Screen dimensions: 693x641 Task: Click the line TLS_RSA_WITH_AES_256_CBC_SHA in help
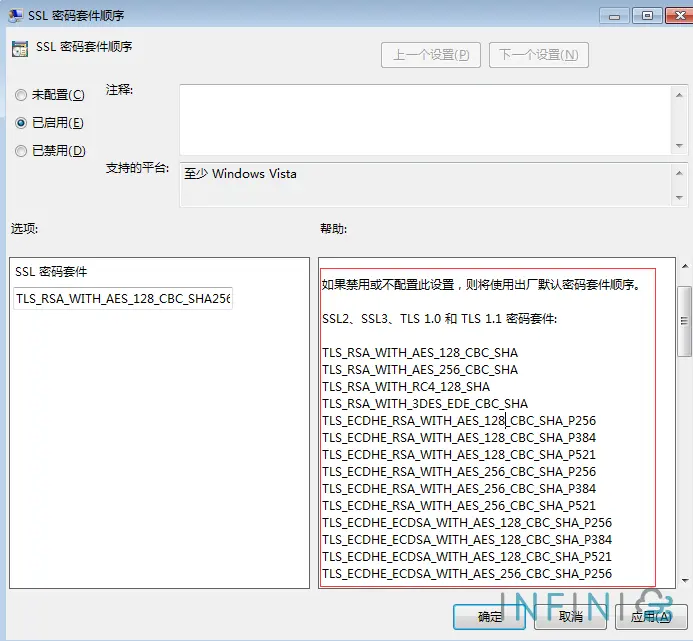point(420,370)
